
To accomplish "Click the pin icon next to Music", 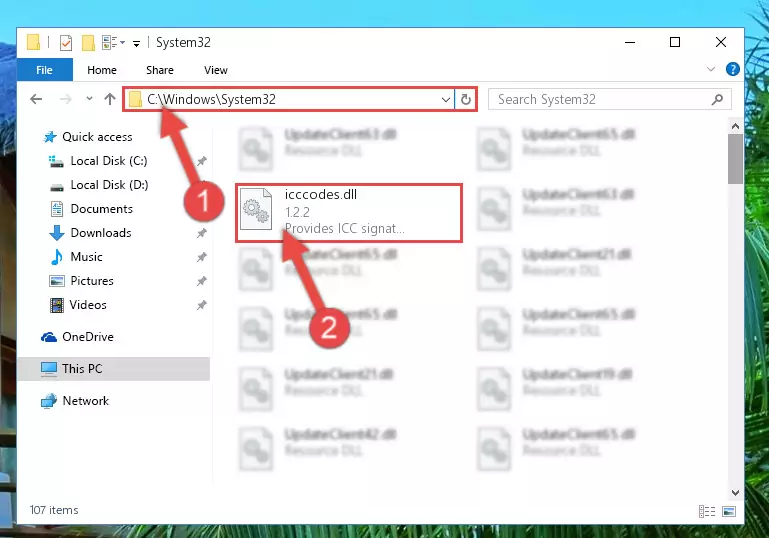I will coord(202,257).
